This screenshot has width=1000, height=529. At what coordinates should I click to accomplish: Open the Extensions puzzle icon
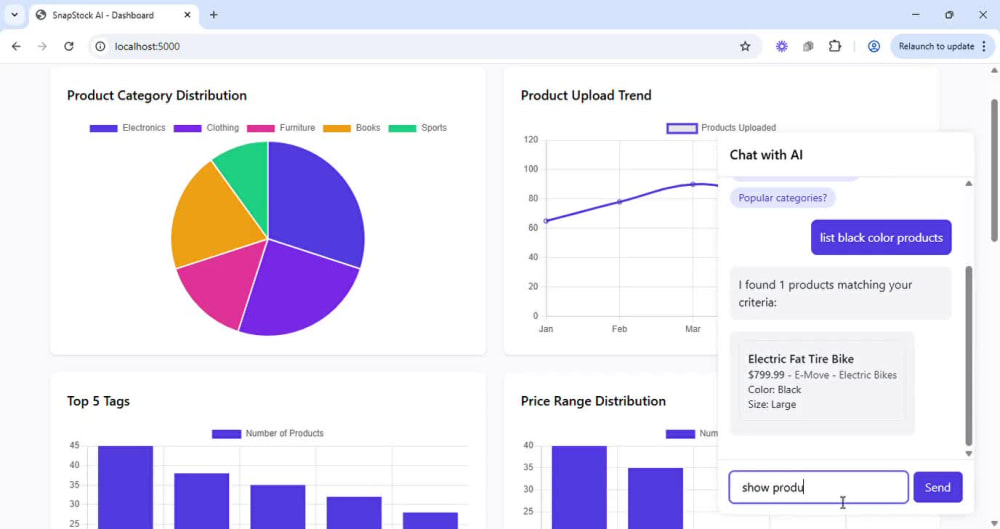(835, 46)
